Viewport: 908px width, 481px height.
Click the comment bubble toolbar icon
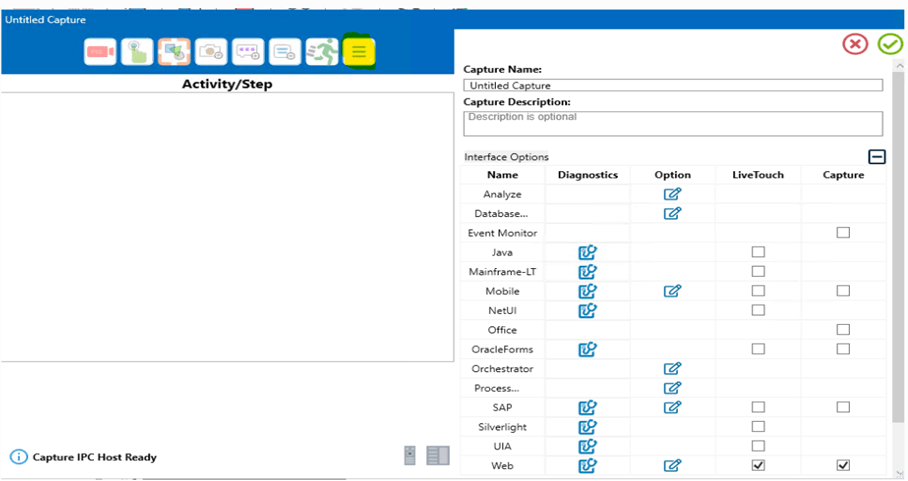coord(248,52)
